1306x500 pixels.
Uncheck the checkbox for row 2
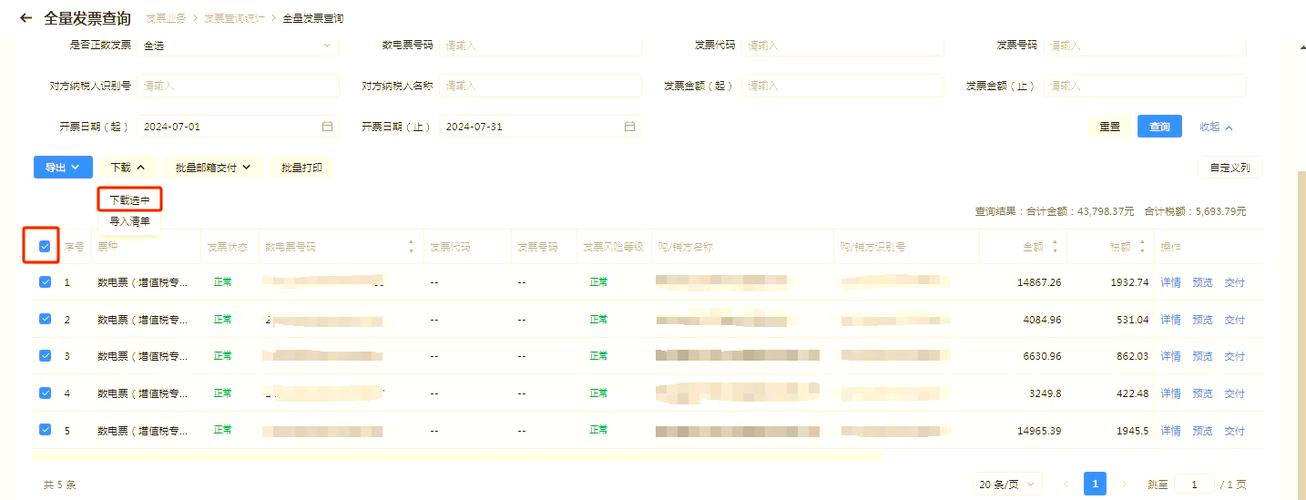44,319
